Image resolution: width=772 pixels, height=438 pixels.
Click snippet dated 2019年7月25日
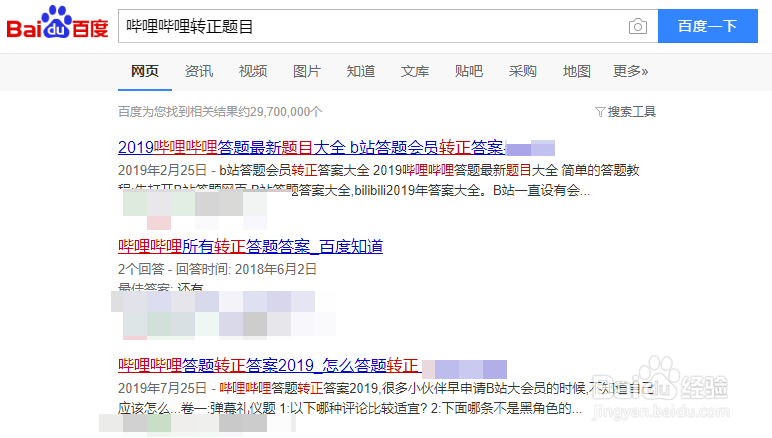(386, 398)
